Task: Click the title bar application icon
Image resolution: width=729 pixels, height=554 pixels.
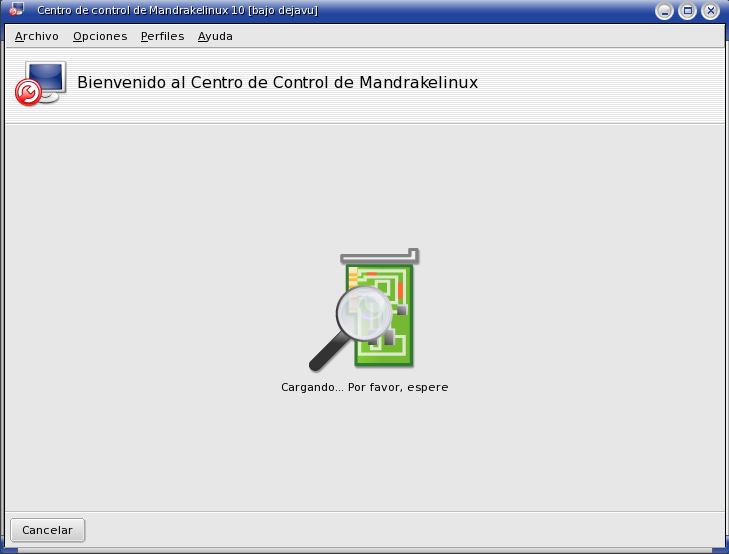Action: (16, 9)
